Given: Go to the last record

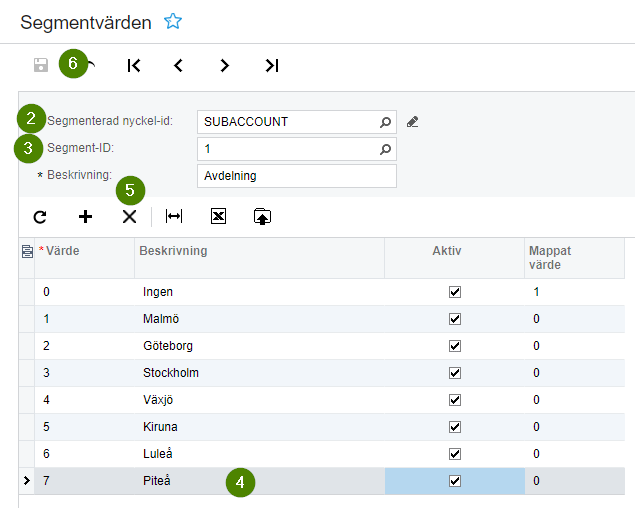Looking at the screenshot, I should (x=271, y=65).
